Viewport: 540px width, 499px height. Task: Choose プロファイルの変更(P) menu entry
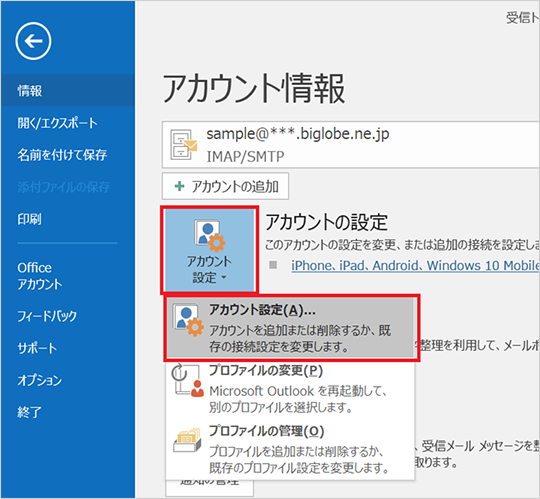(290, 389)
